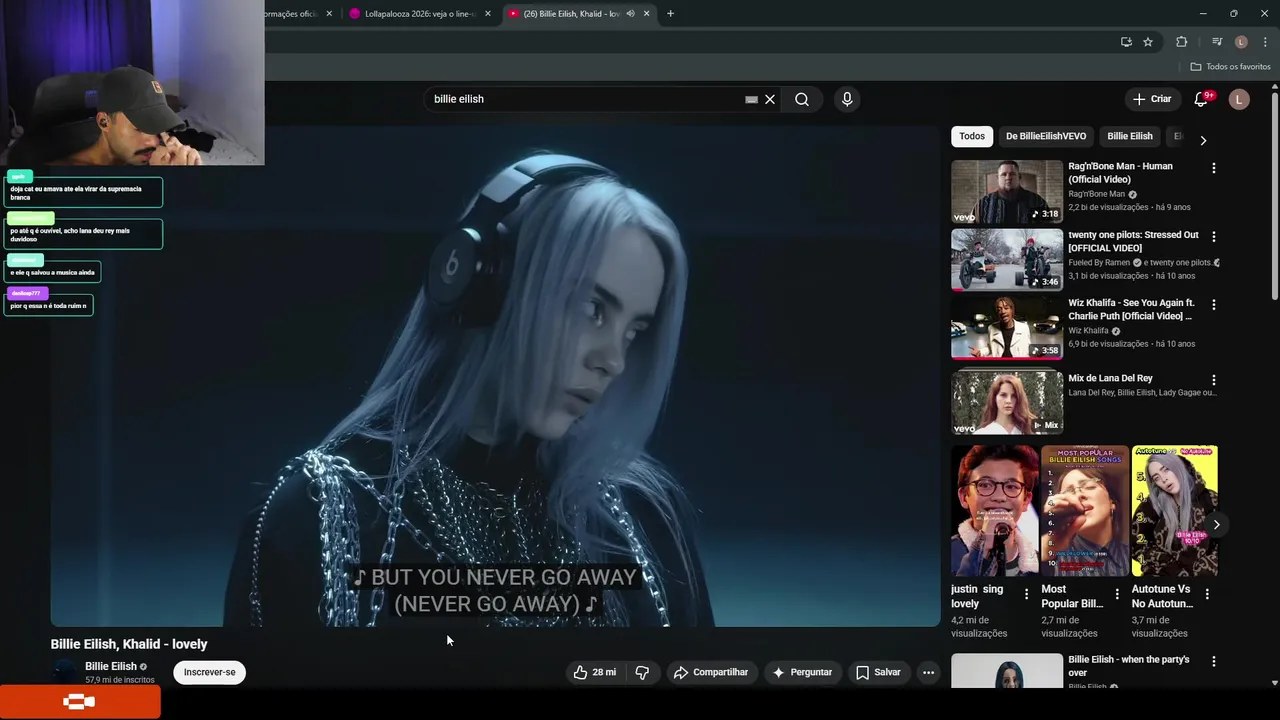Open options for when the party's over
This screenshot has height=720, width=1280.
(x=1214, y=661)
